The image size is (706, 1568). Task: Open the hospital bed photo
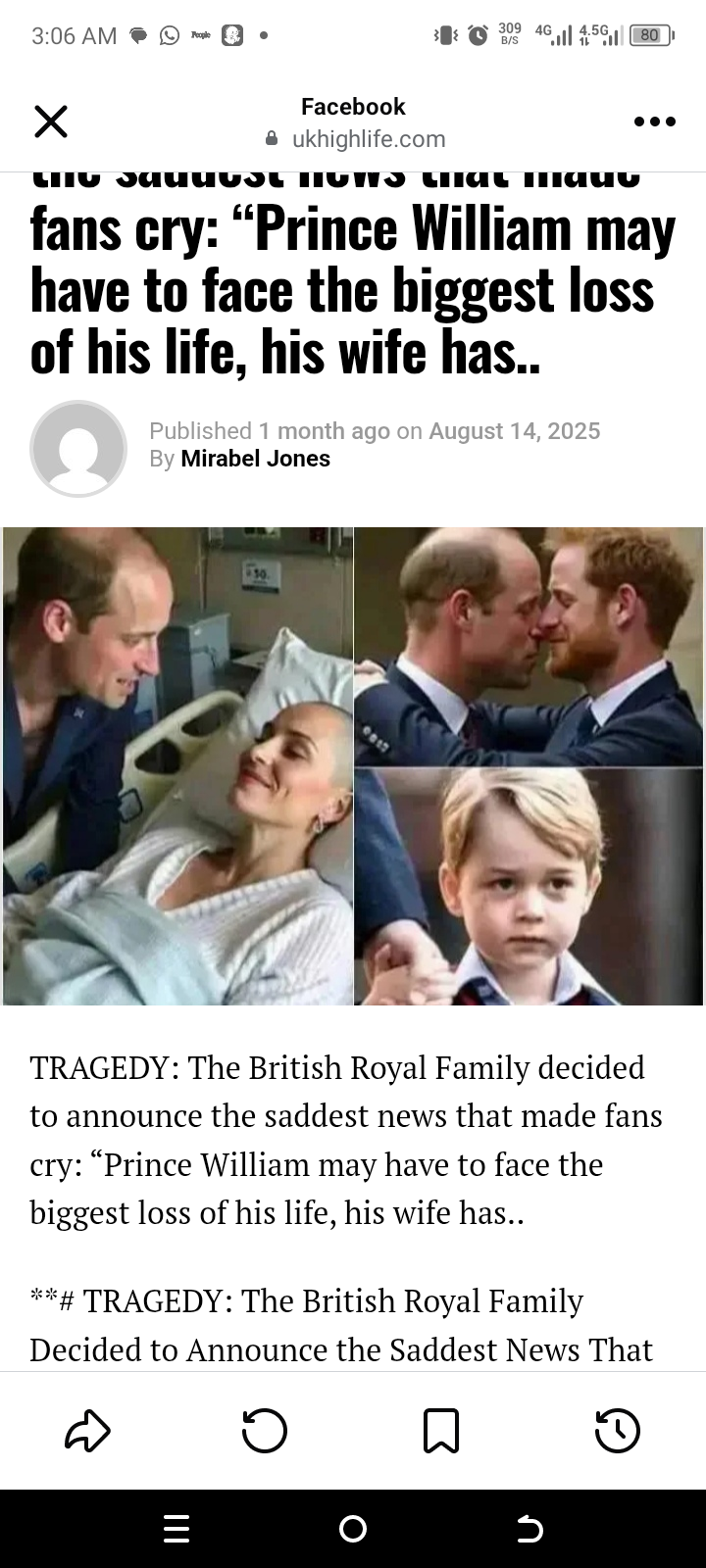tap(177, 766)
